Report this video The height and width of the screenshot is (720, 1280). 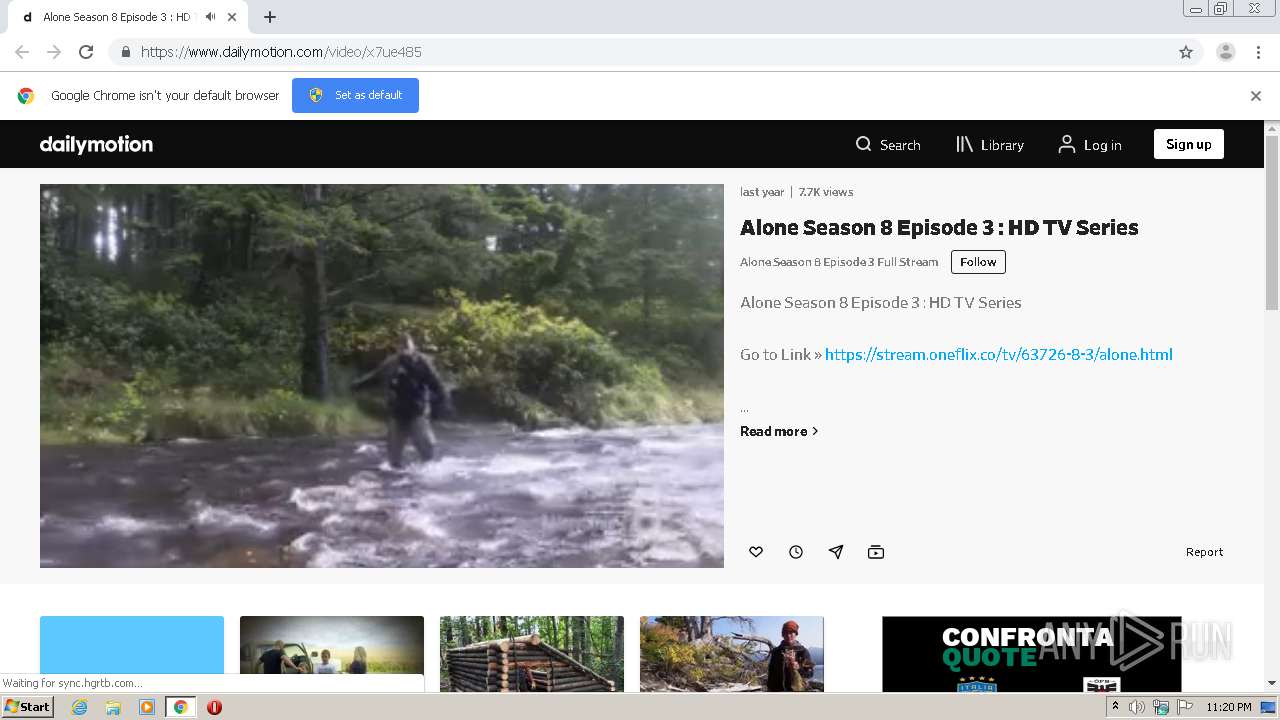pos(1204,552)
